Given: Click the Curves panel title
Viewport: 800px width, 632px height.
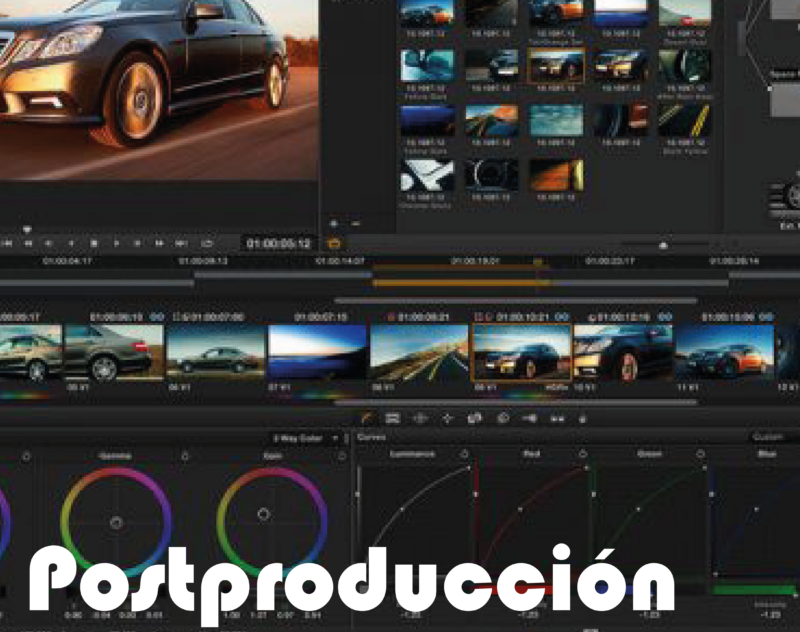Looking at the screenshot, I should point(371,437).
